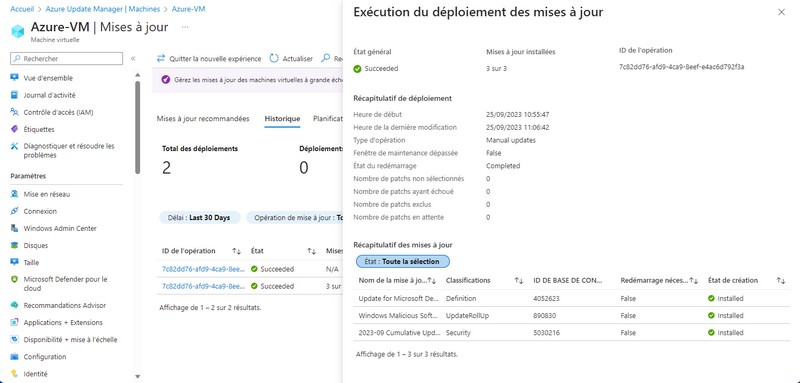Open the Planification tab
This screenshot has height=383, width=800.
pyautogui.click(x=328, y=118)
